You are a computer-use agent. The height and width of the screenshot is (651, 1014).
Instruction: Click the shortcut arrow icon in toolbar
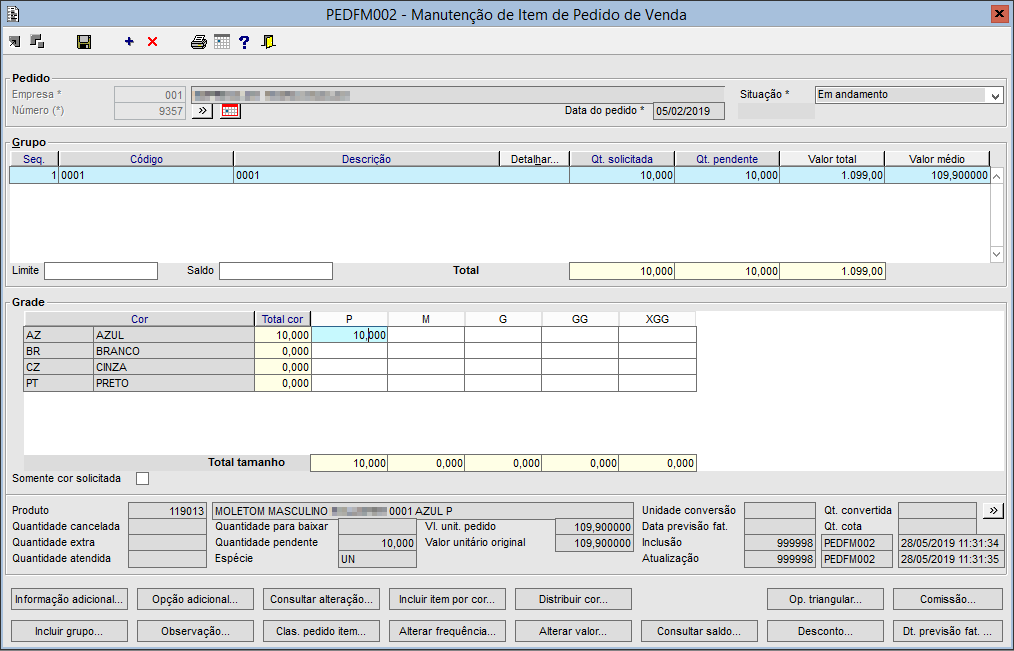[14, 42]
